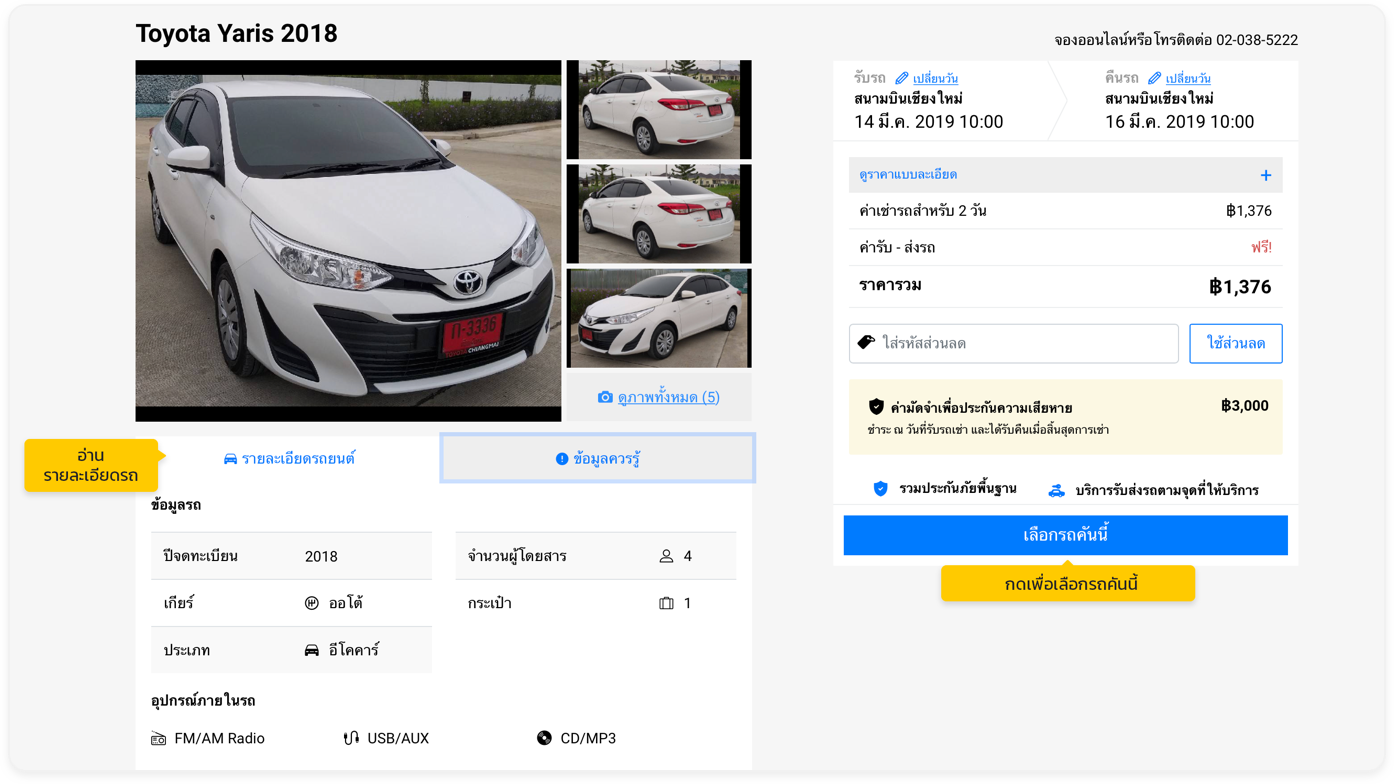The image size is (1394, 784).
Task: Click the price tag icon in coupon field
Action: click(866, 343)
